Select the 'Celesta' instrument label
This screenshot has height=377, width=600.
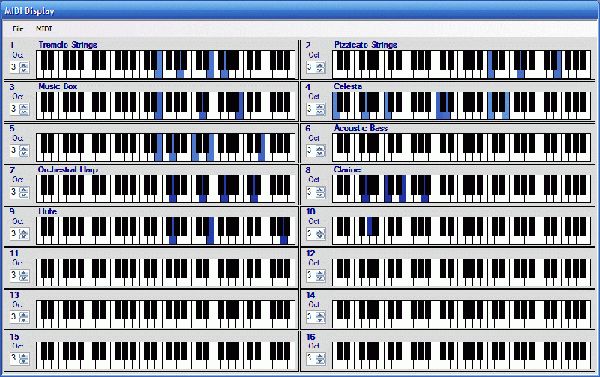348,86
